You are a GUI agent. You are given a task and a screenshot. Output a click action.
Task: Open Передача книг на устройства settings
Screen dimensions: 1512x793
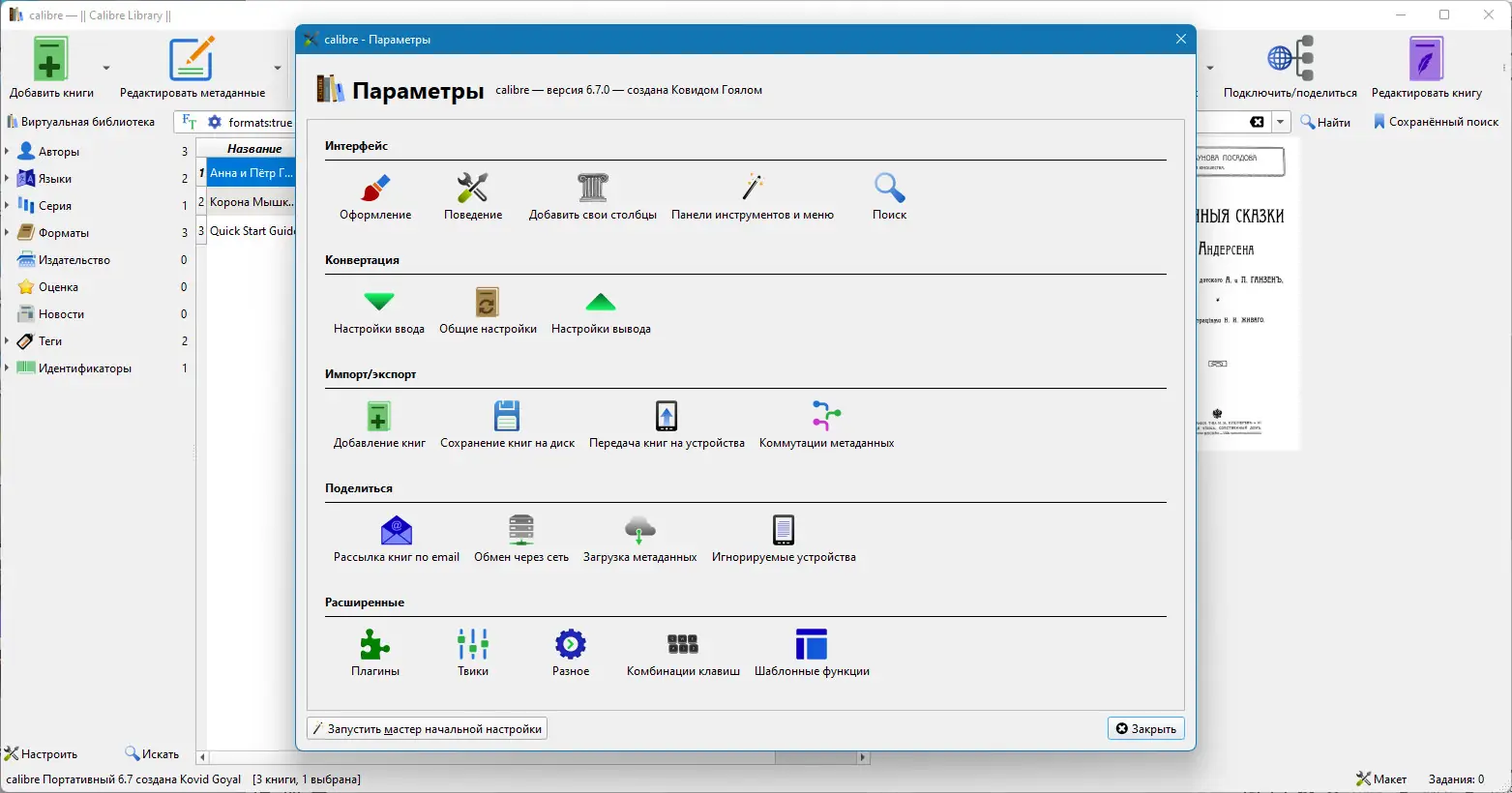point(667,425)
